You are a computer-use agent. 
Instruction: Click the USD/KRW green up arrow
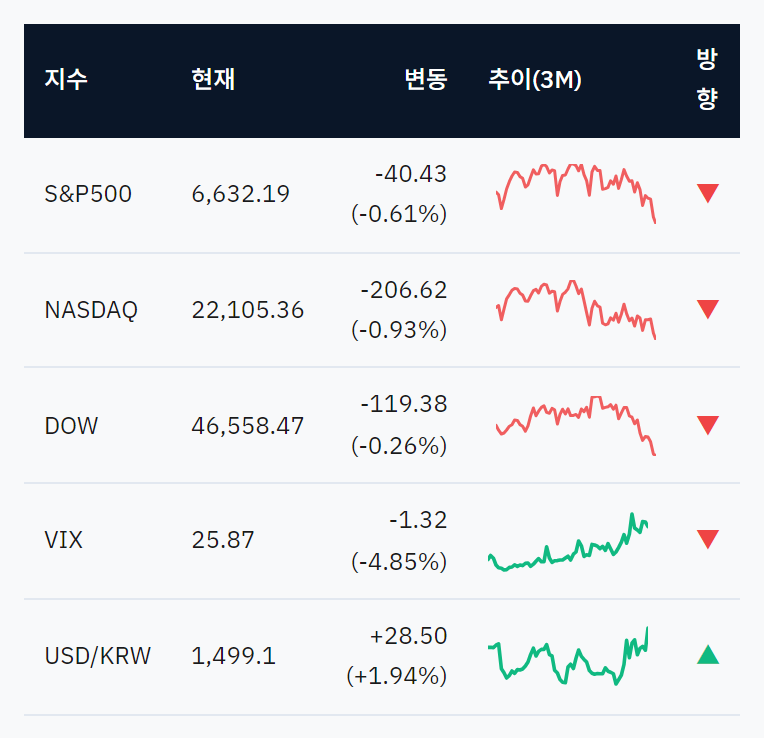point(707,655)
